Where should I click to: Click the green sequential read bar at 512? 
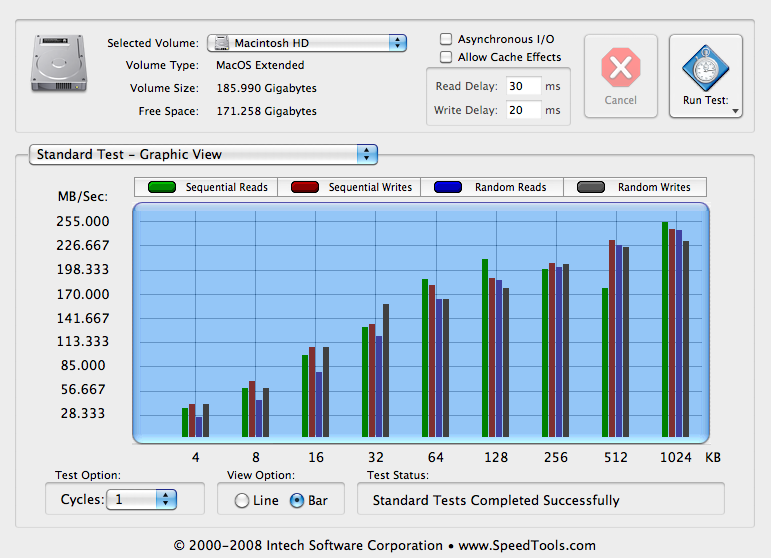605,363
